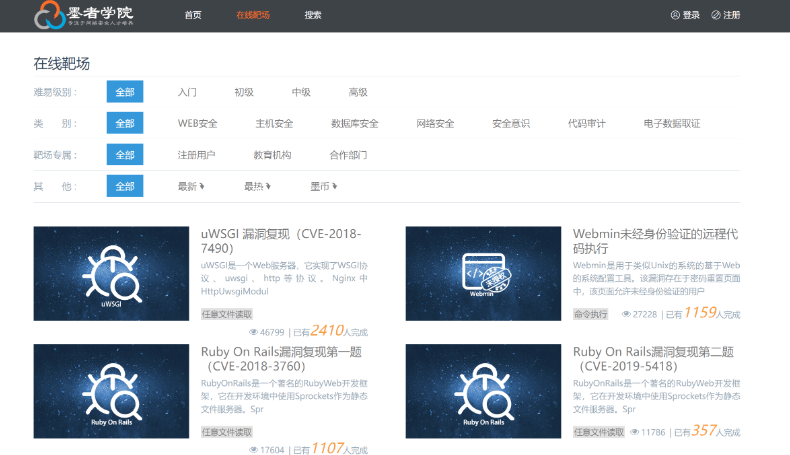Screen dimensions: 790x455
Task: Filter difficulty by 初级
Action: coord(244,92)
